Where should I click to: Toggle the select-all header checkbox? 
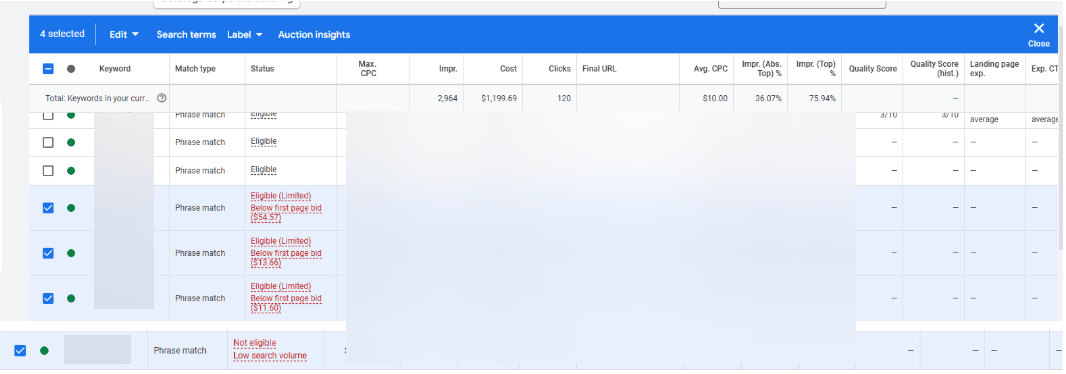(48, 69)
